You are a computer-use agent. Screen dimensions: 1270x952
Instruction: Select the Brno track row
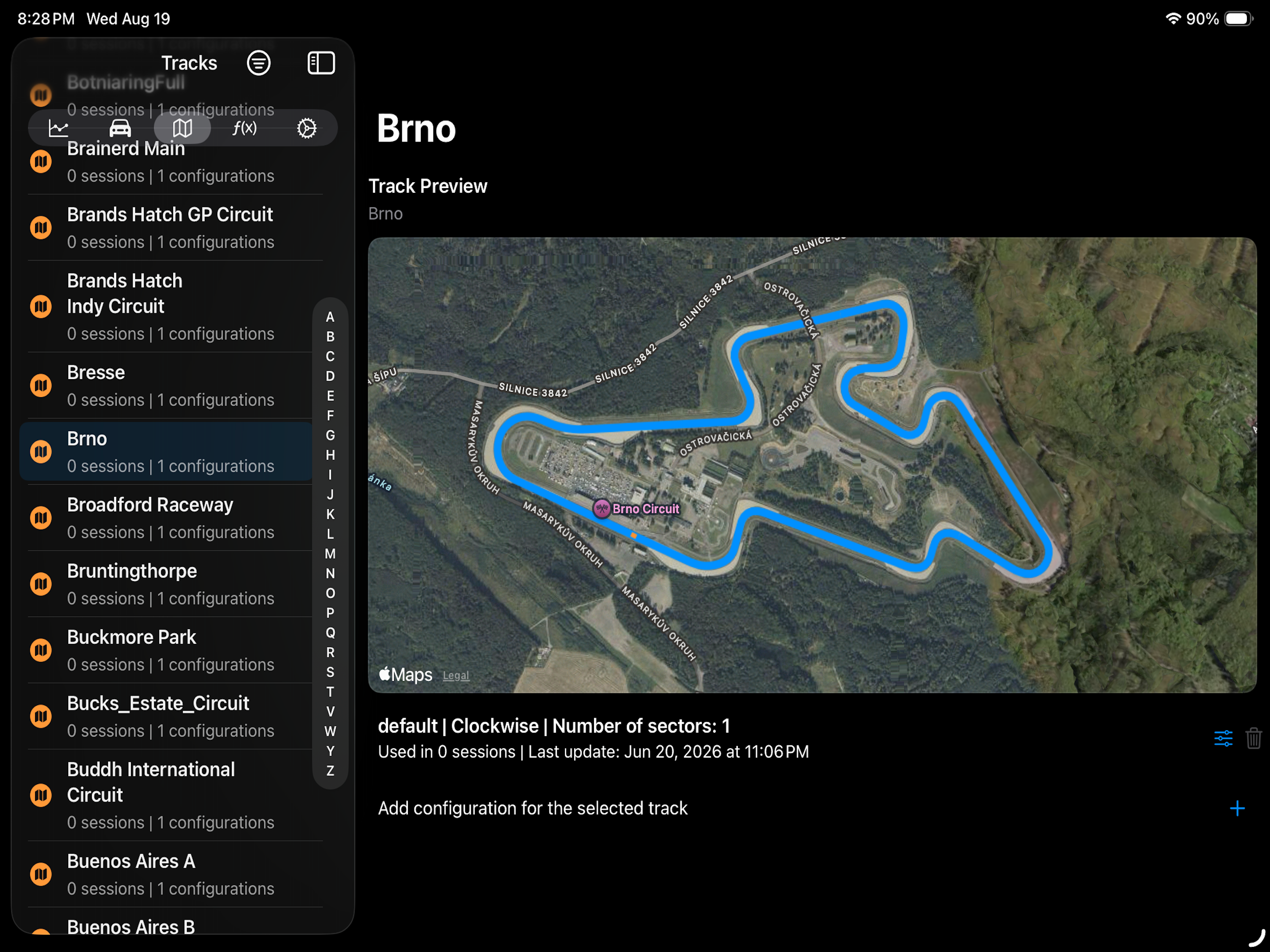pos(167,452)
